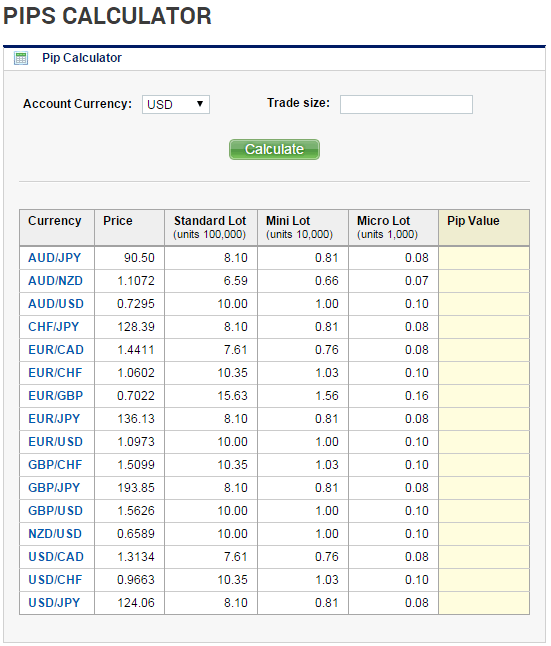Open the AUD/USD currency link
This screenshot has width=551, height=646.
[56, 304]
